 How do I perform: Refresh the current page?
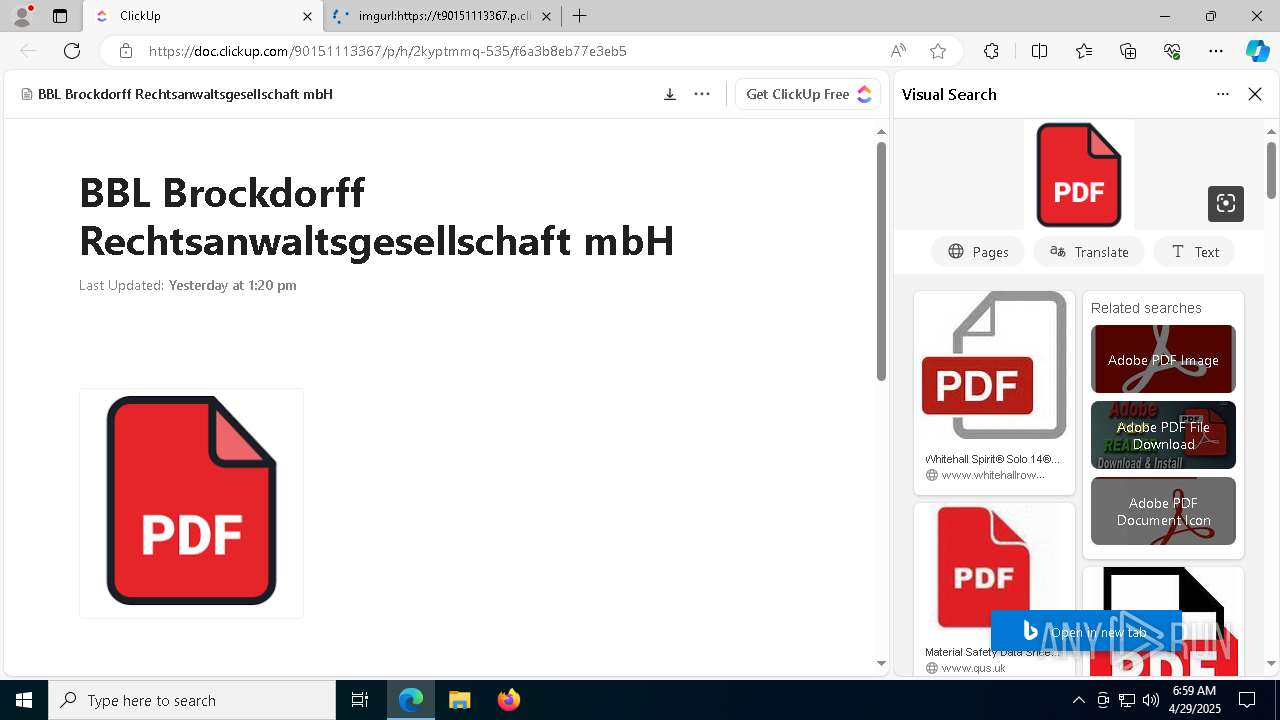tap(72, 51)
